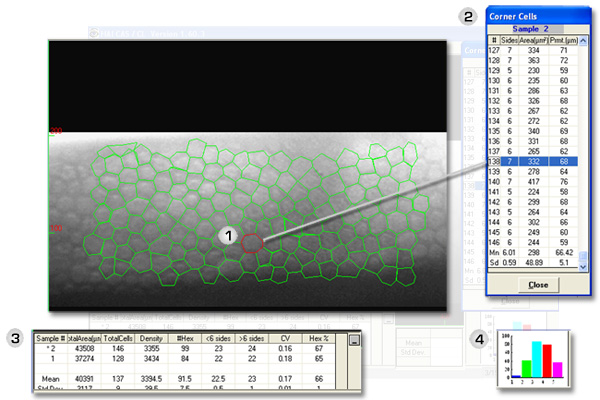Click the 100 scale marker on the image ruler
The width and height of the screenshot is (600, 400).
coord(56,228)
